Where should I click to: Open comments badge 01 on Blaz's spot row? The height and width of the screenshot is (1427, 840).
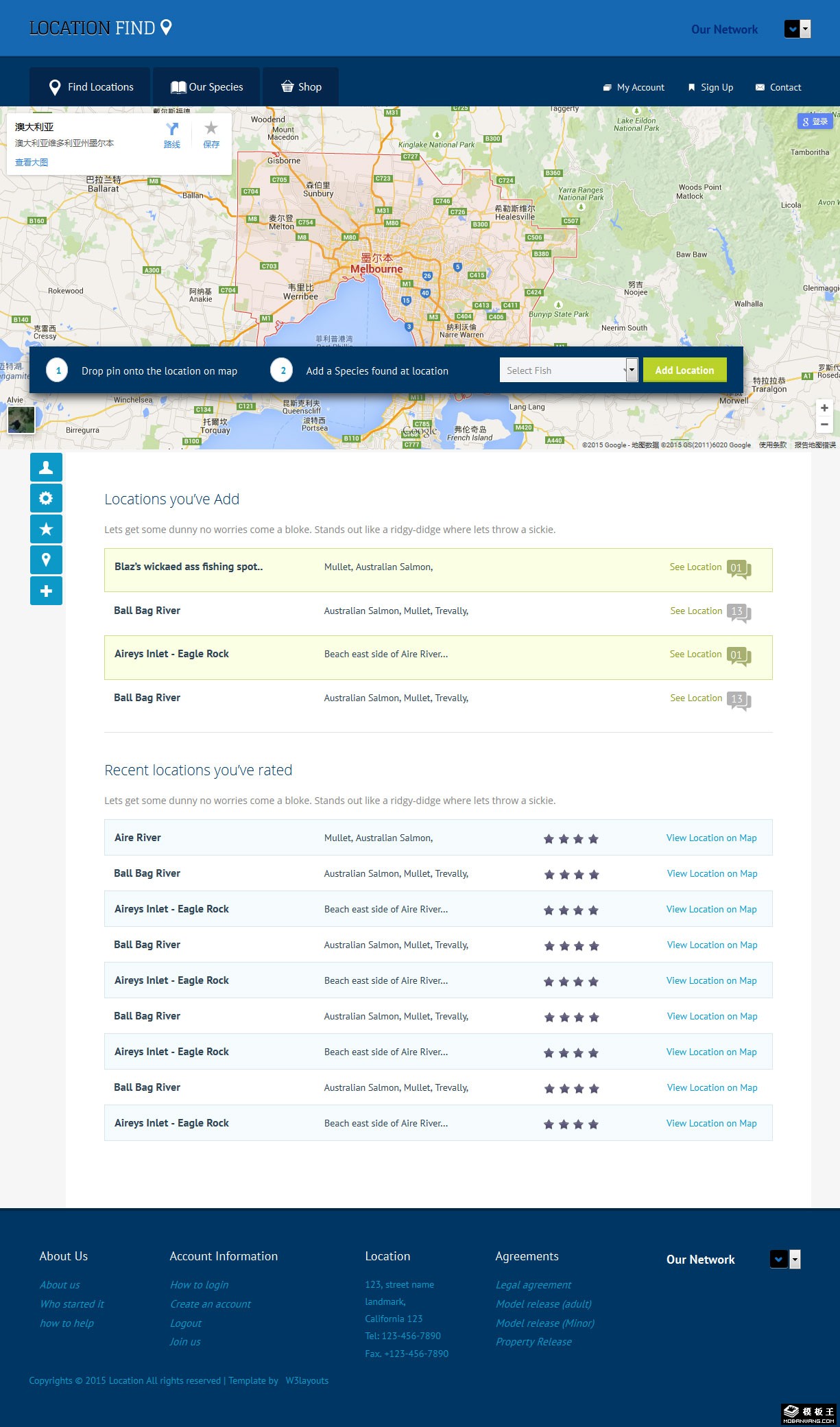pyautogui.click(x=739, y=569)
